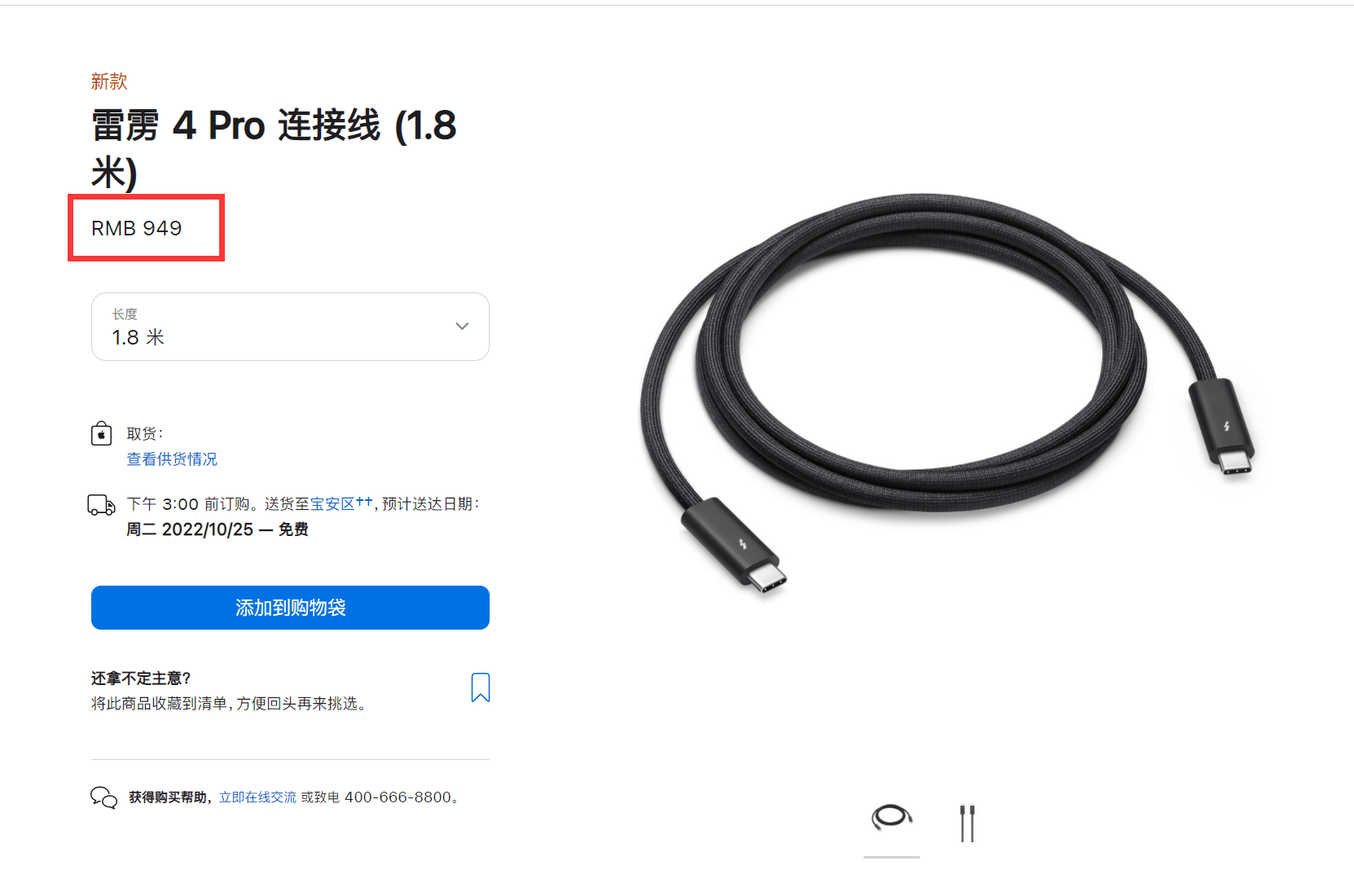Screen dimensions: 1354x896
Task: Expand the 长度 length dropdown chevron
Action: coord(462,326)
